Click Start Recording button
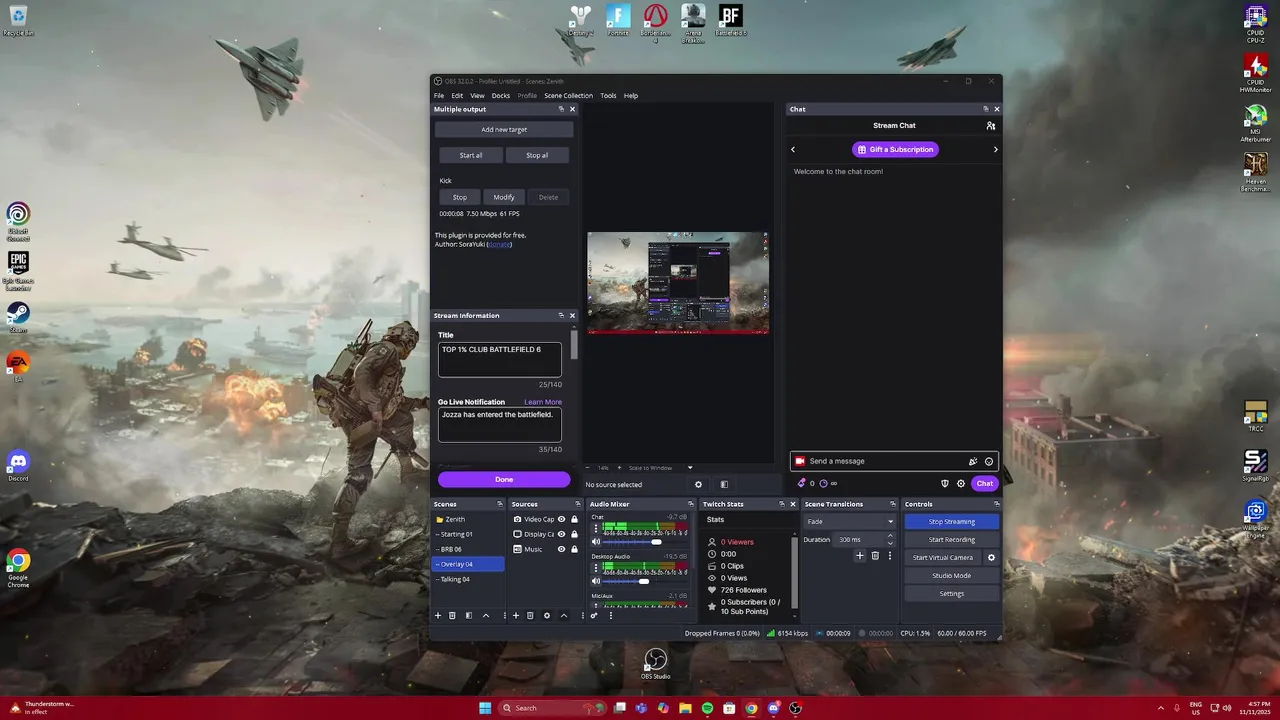 click(951, 540)
